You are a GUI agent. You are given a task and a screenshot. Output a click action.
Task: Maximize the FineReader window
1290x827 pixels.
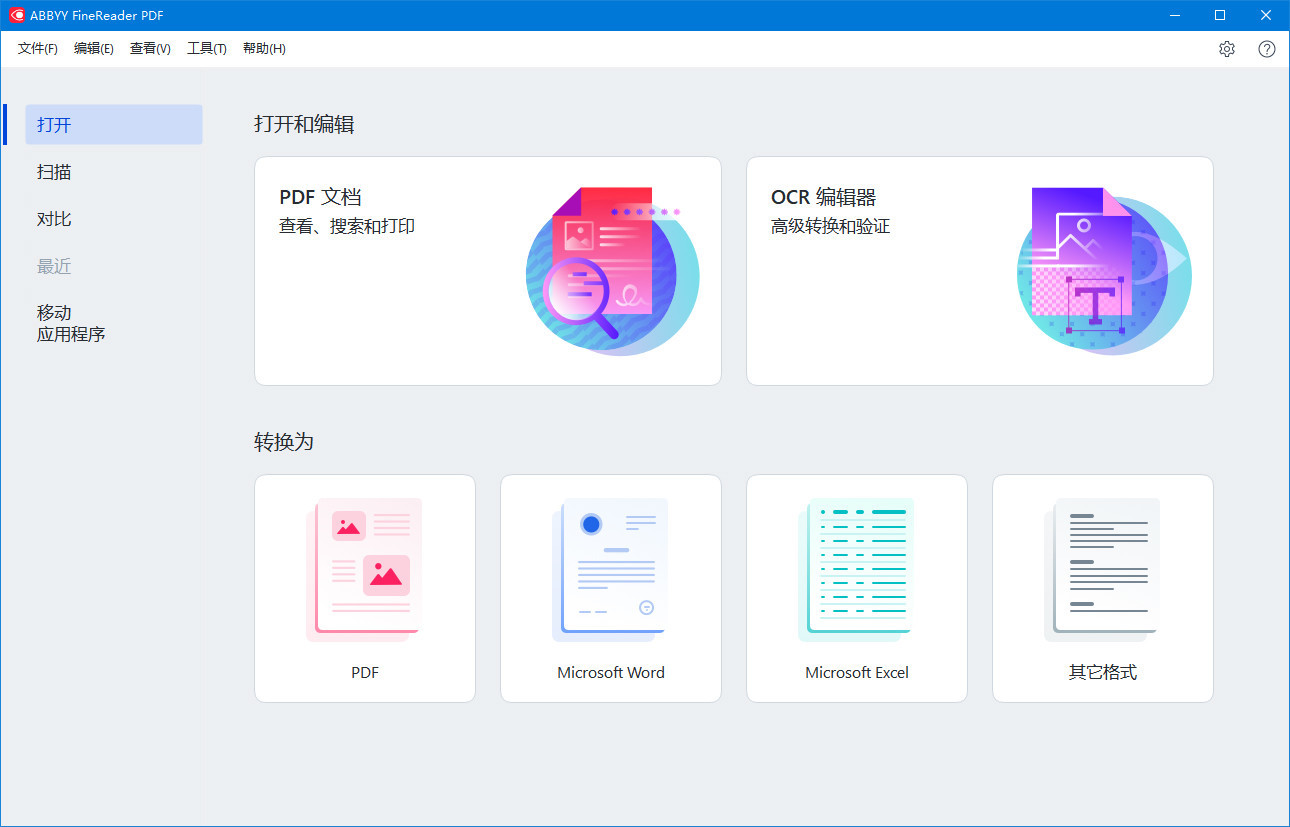tap(1220, 15)
